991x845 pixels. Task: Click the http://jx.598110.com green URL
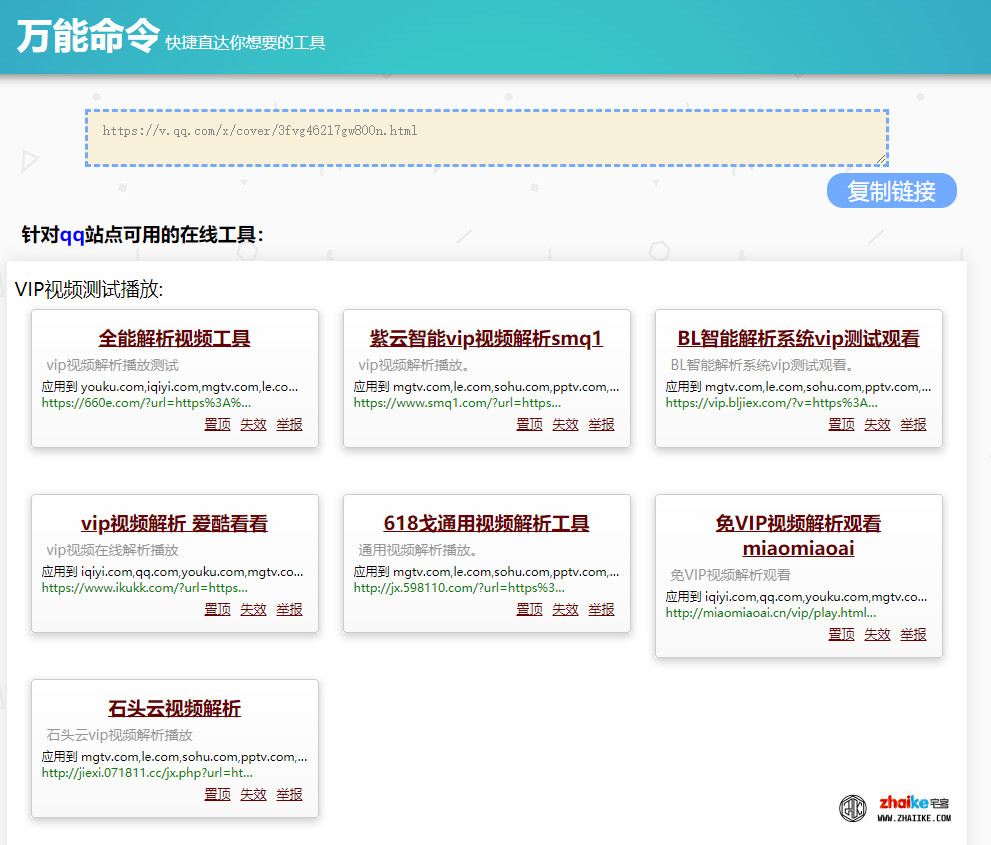pos(459,588)
